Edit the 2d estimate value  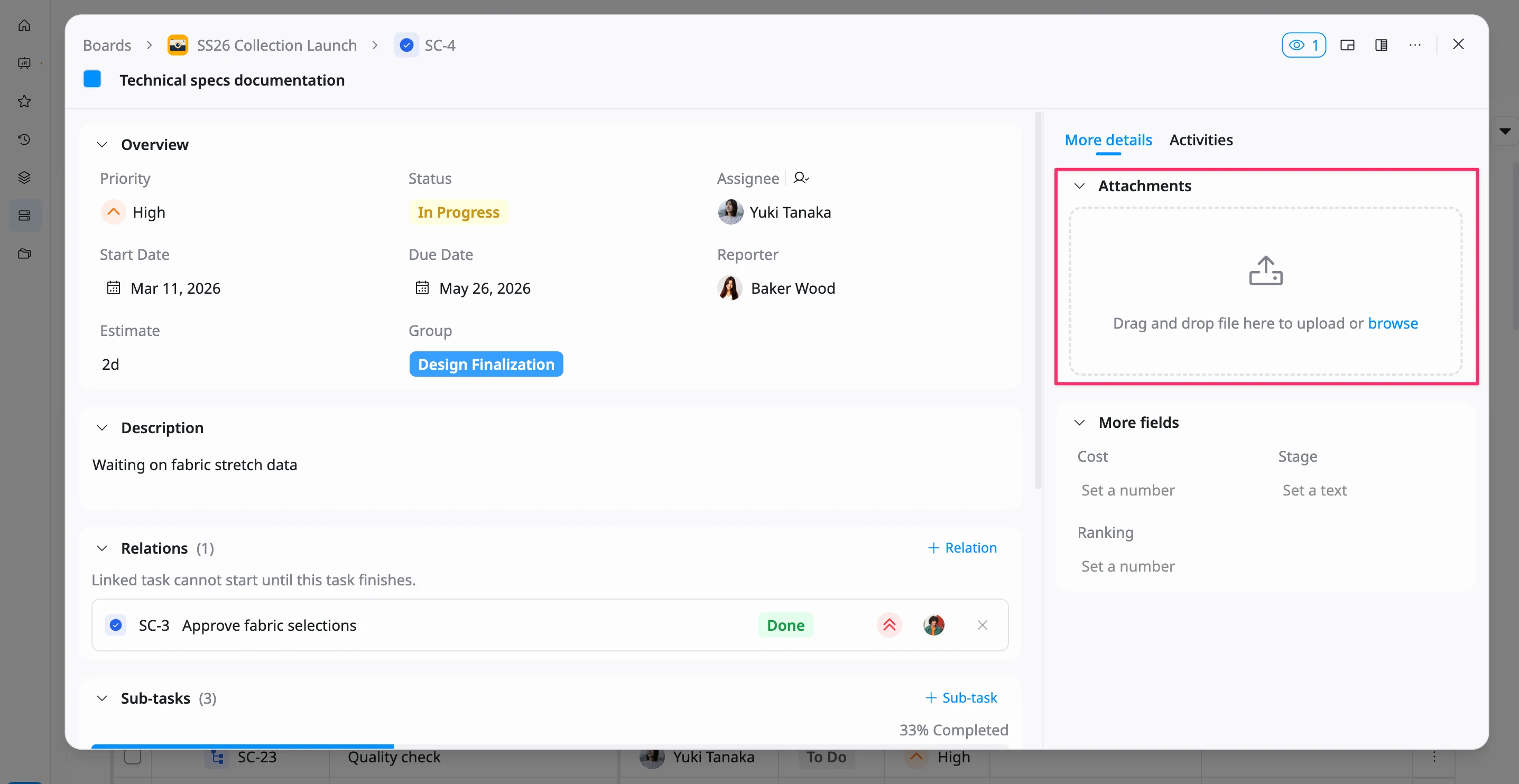click(110, 365)
